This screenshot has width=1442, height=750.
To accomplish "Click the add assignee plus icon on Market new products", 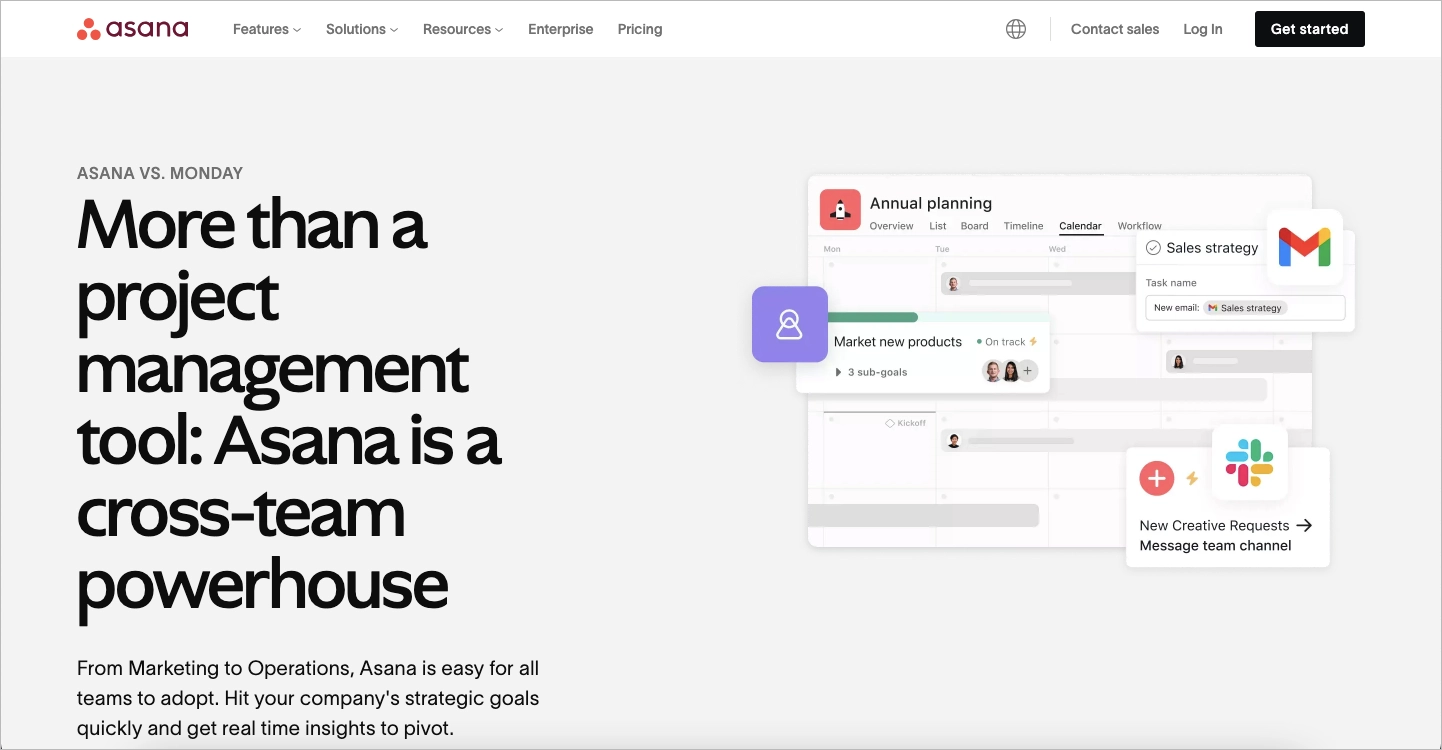I will tap(1027, 370).
